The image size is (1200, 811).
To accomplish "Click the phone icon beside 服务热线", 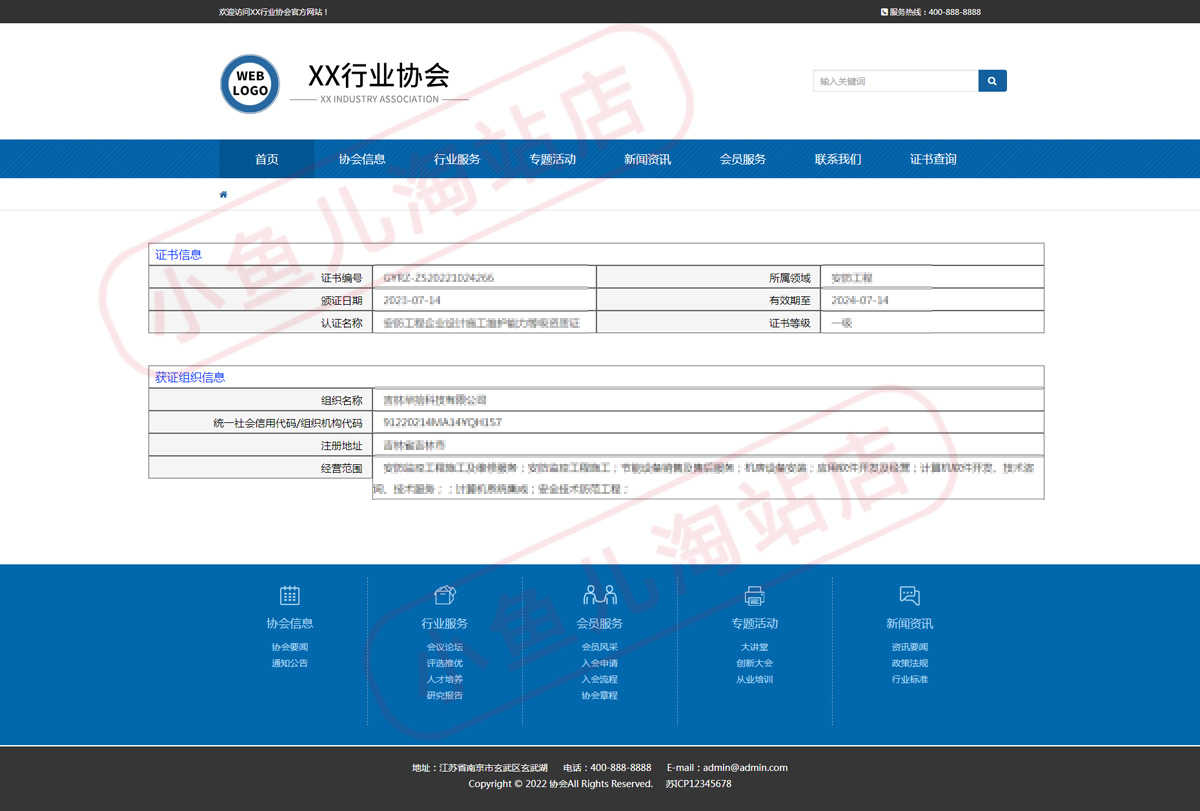I will coord(884,12).
